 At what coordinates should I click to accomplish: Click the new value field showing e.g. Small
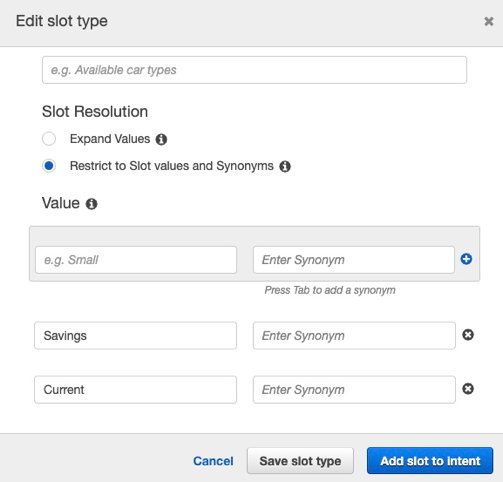click(136, 260)
